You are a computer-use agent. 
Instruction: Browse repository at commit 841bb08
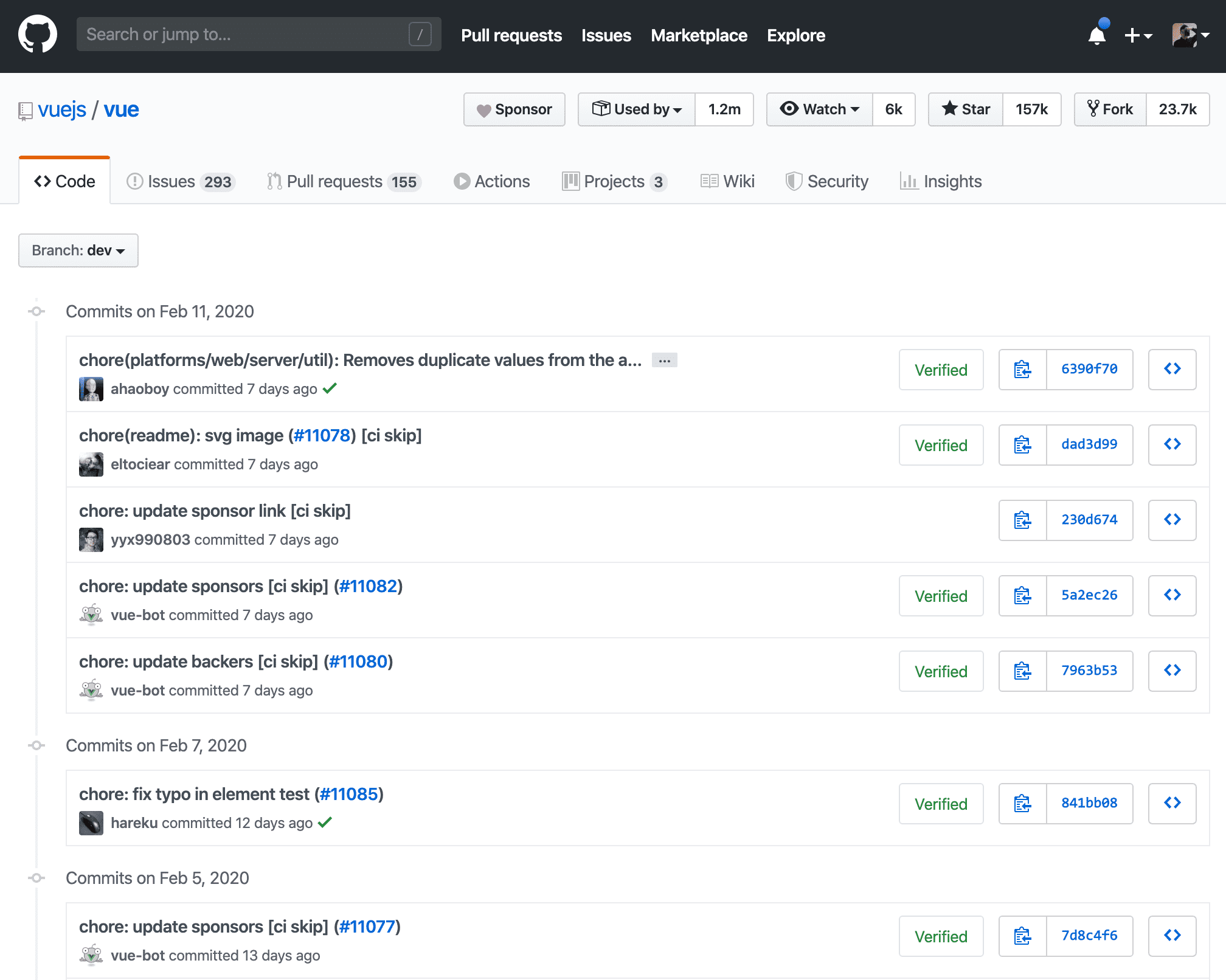[1172, 804]
